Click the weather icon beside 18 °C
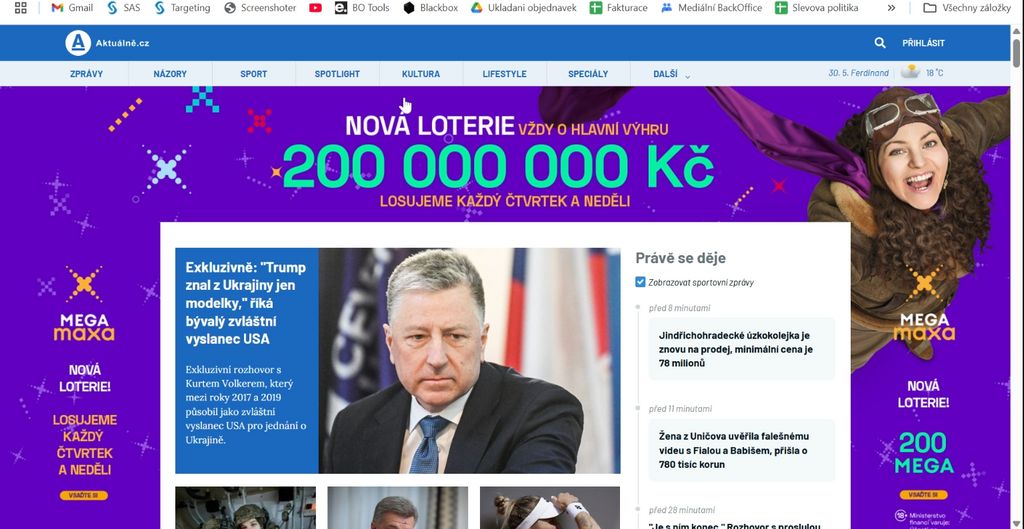 [x=910, y=72]
